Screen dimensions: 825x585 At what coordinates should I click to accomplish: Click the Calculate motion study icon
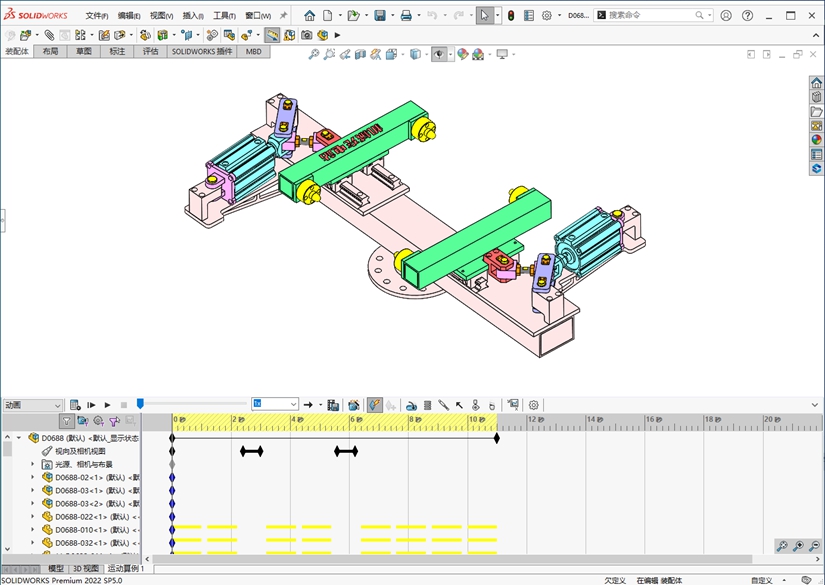pos(75,405)
